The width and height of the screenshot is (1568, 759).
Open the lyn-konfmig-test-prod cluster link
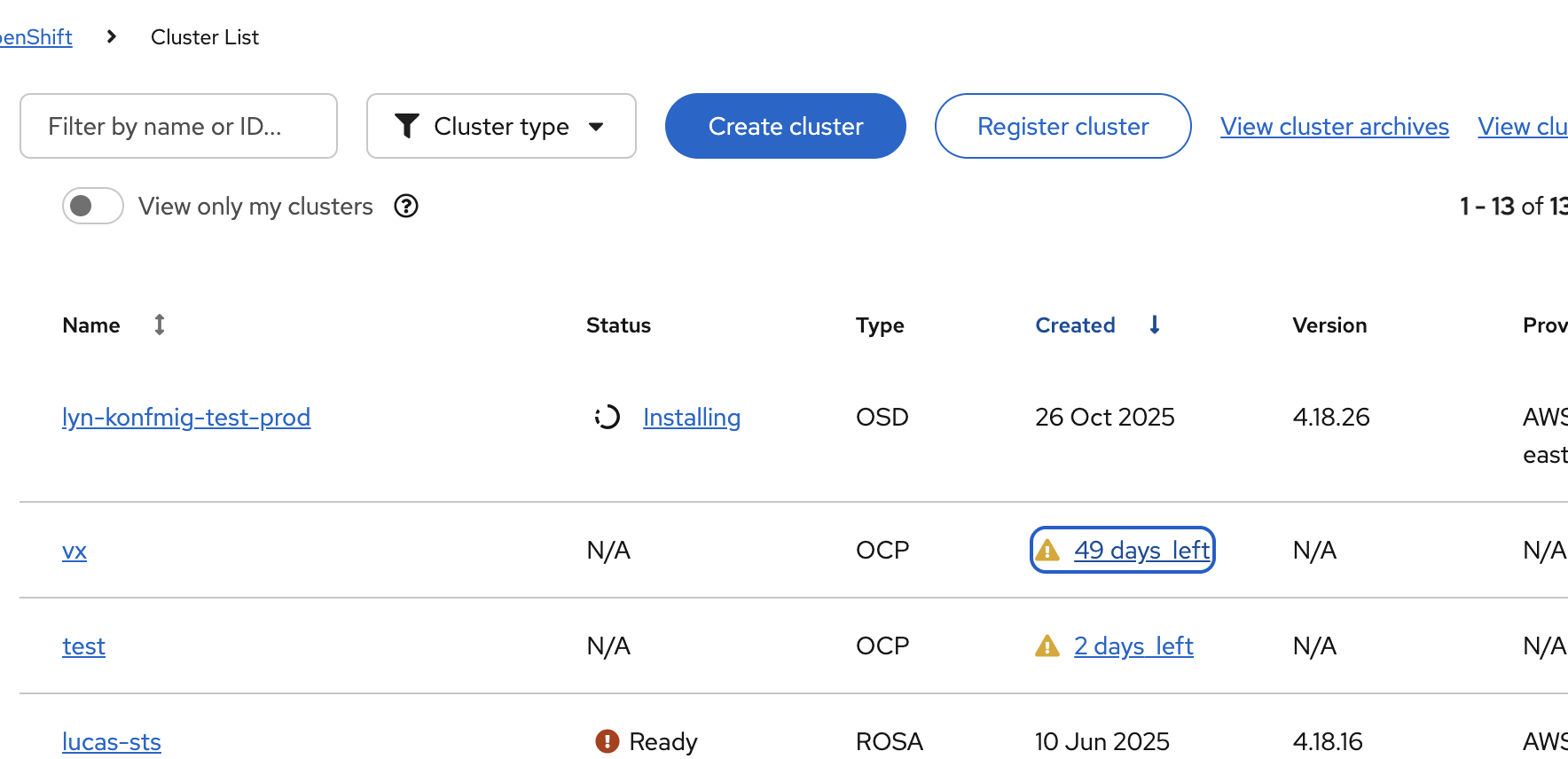tap(186, 417)
